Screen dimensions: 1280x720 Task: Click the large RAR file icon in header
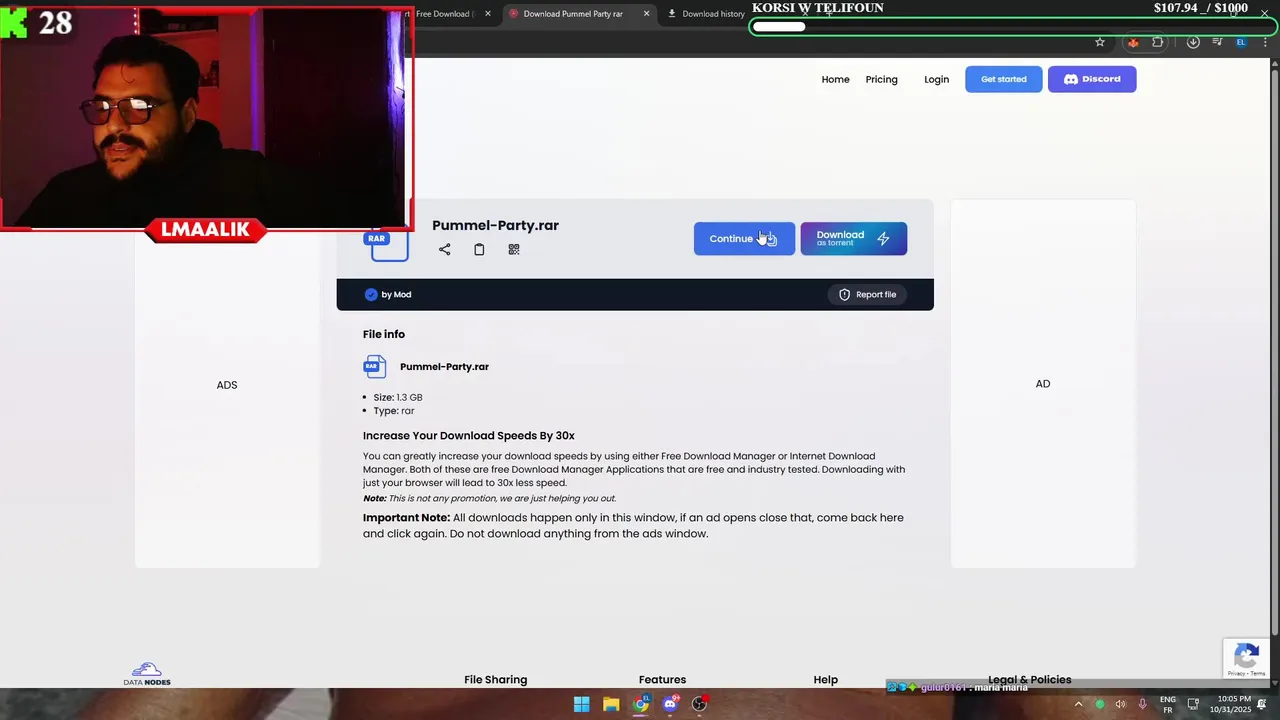tap(389, 242)
